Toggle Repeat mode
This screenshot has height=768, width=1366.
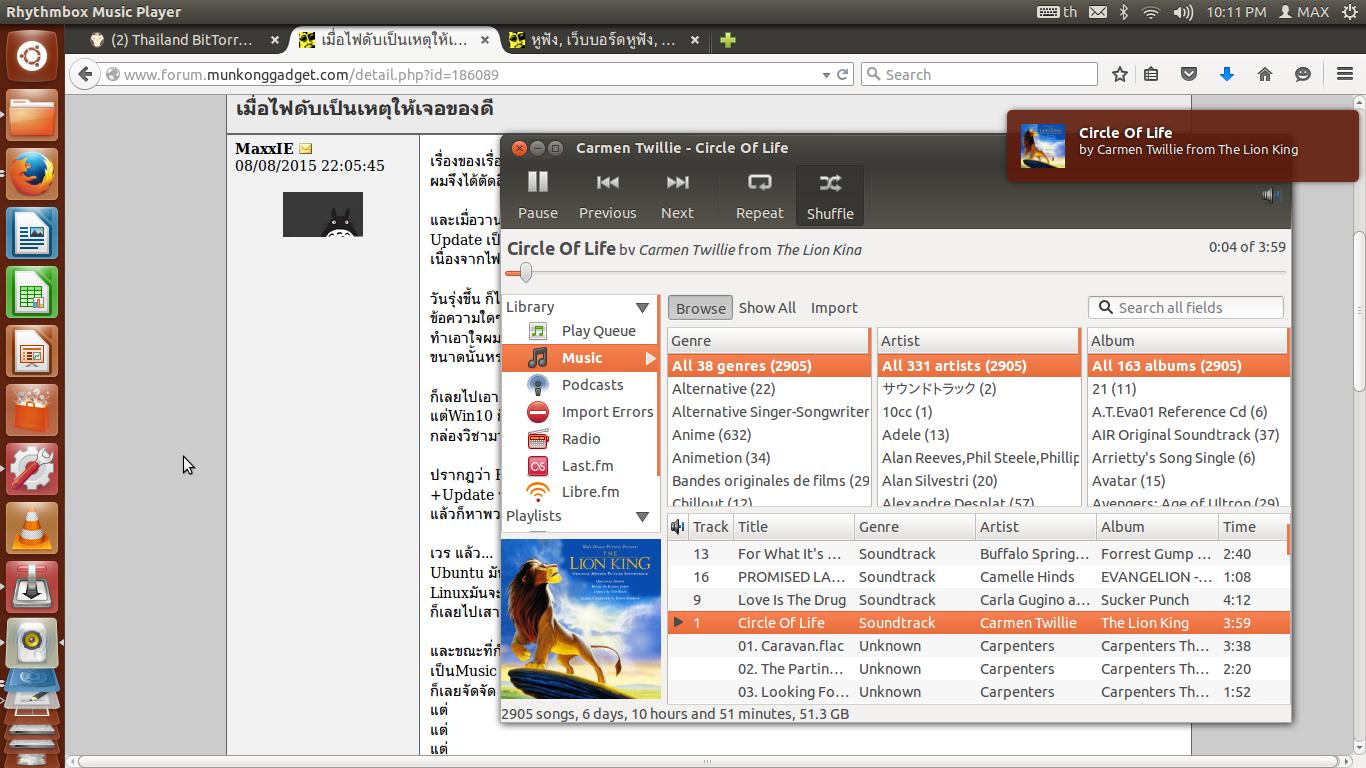(759, 195)
